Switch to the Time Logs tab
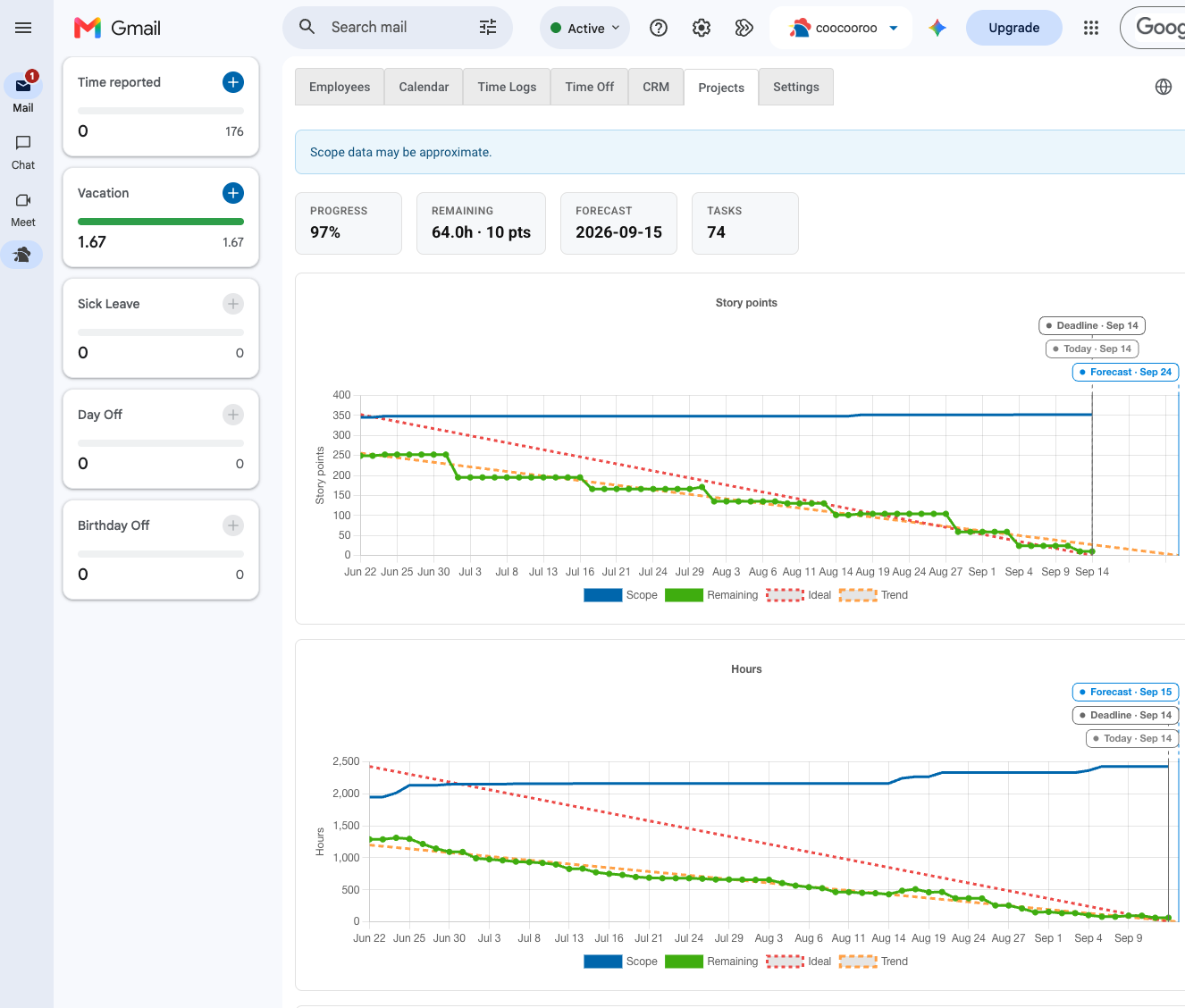The height and width of the screenshot is (1008, 1185). click(507, 87)
